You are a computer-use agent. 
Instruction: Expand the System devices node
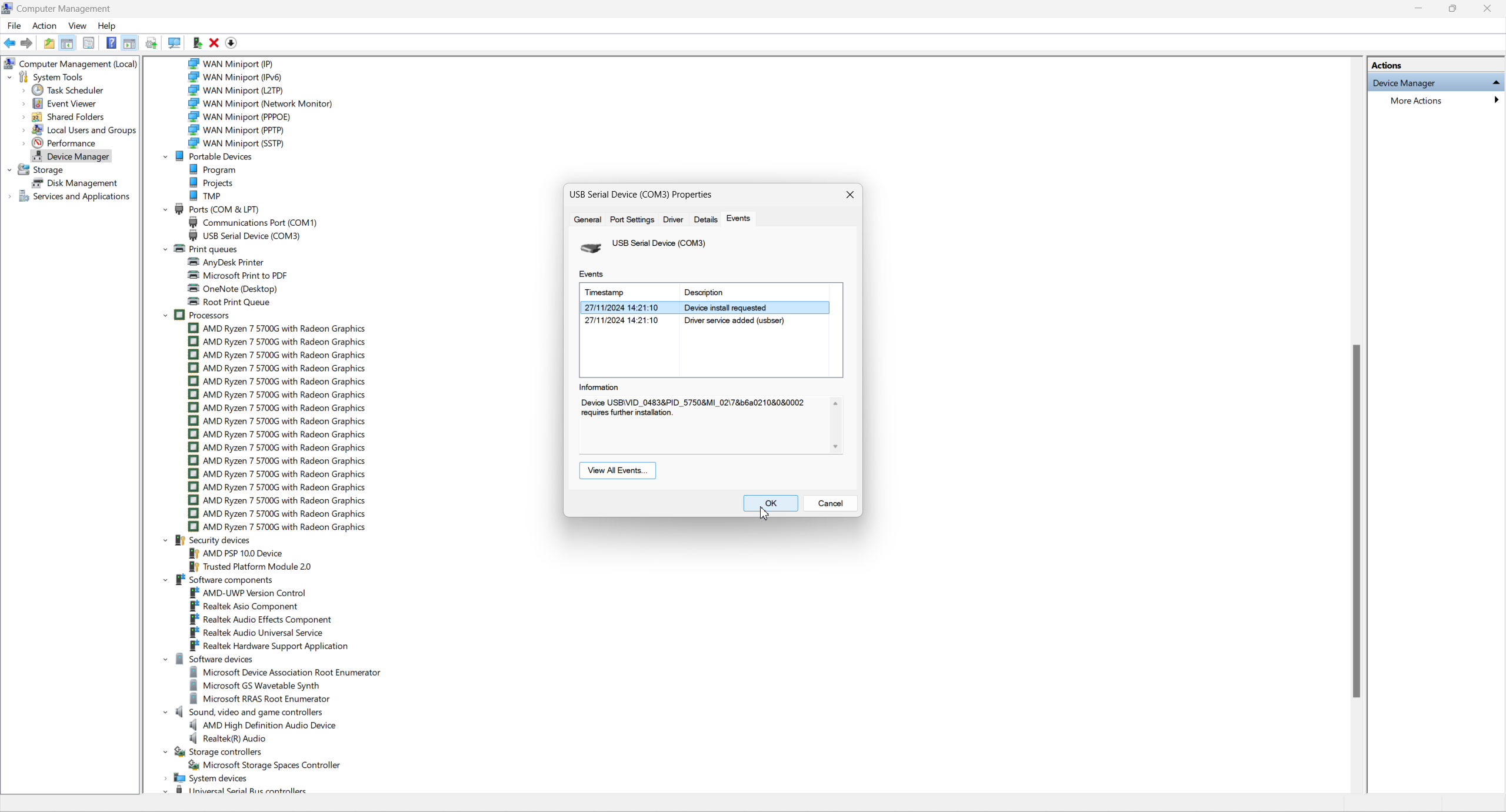pos(165,778)
